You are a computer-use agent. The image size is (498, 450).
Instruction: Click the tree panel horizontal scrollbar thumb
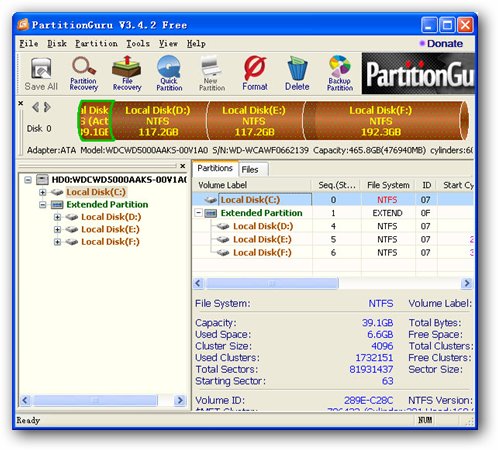coord(95,400)
